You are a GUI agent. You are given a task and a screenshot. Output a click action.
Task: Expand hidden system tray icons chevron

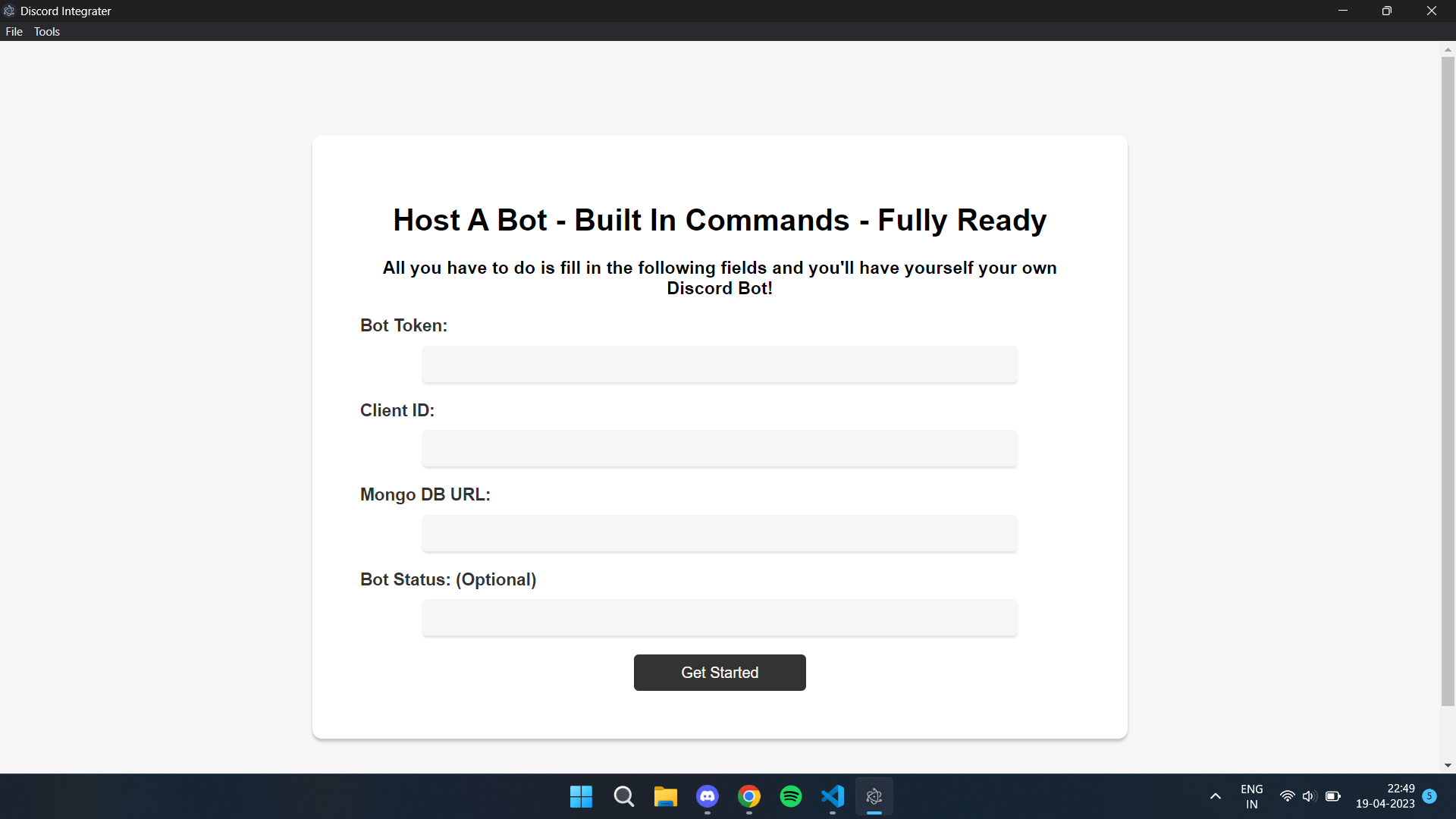pyautogui.click(x=1215, y=796)
